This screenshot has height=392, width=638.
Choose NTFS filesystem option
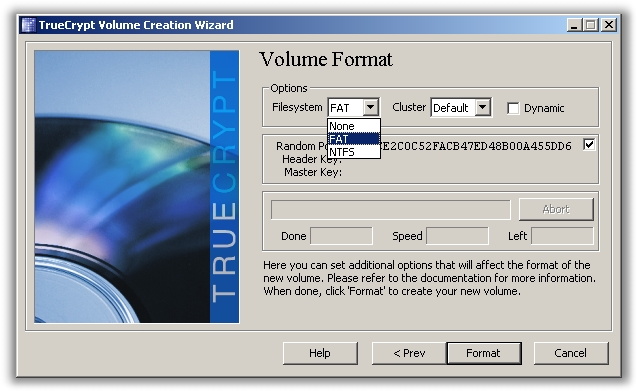354,152
